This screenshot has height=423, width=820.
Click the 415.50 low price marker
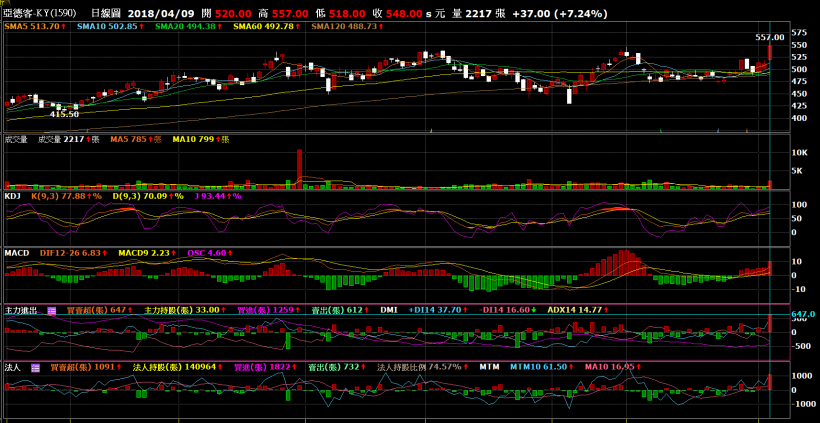pos(64,115)
